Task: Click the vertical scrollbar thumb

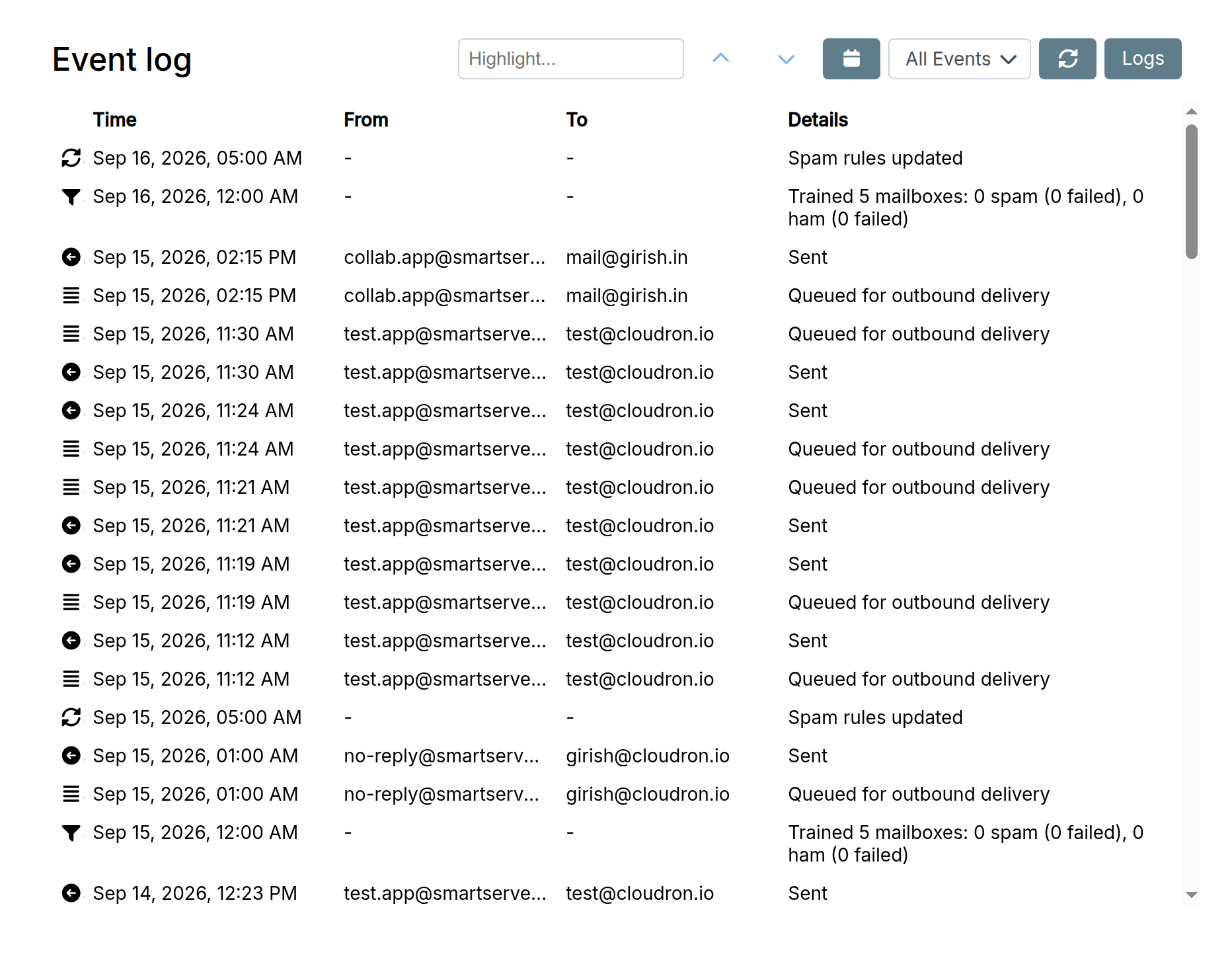Action: click(x=1191, y=192)
